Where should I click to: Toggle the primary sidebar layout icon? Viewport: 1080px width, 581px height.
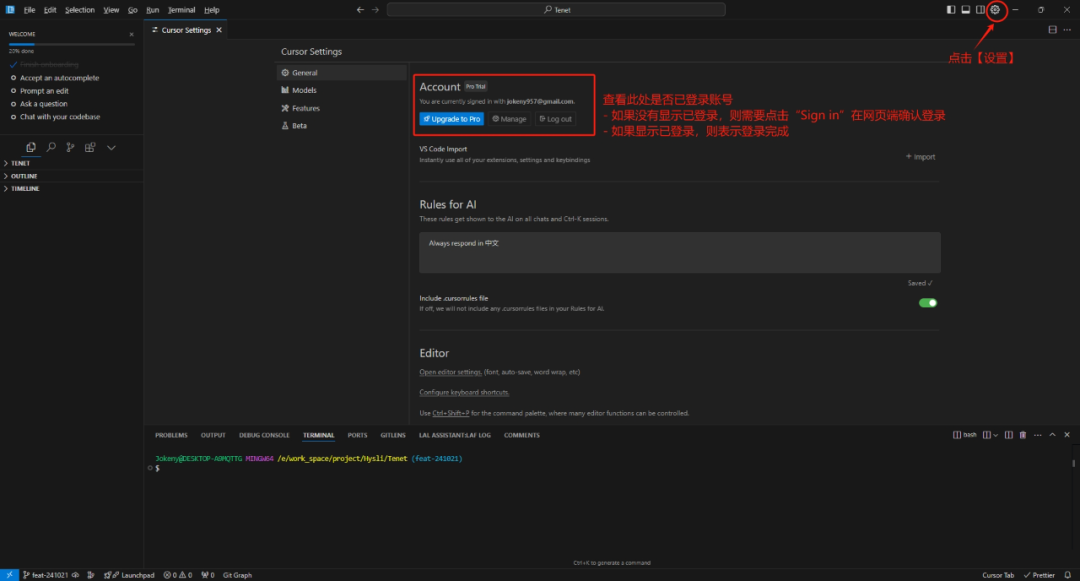point(951,10)
